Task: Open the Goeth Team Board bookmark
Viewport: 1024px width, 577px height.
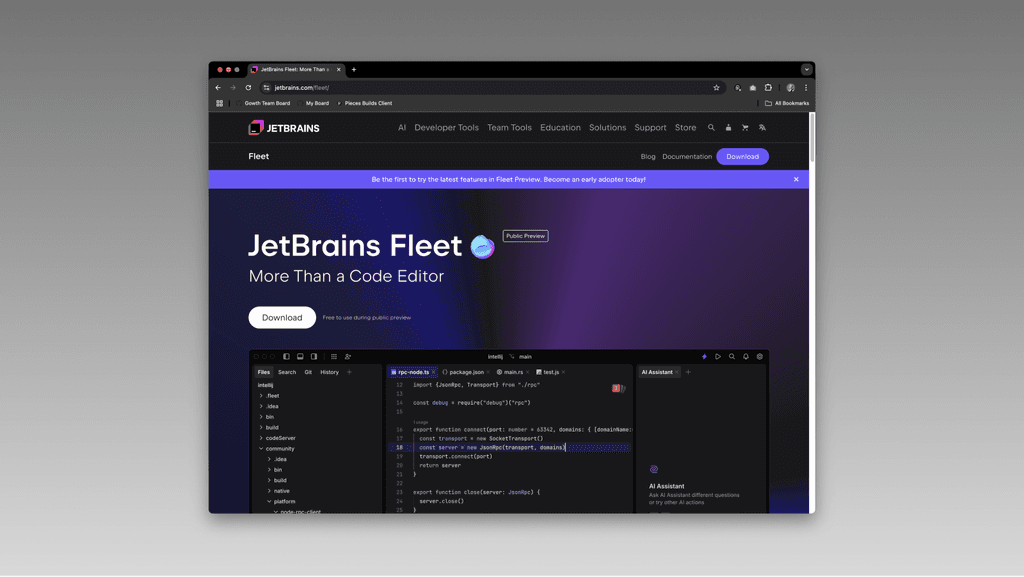Action: point(263,103)
